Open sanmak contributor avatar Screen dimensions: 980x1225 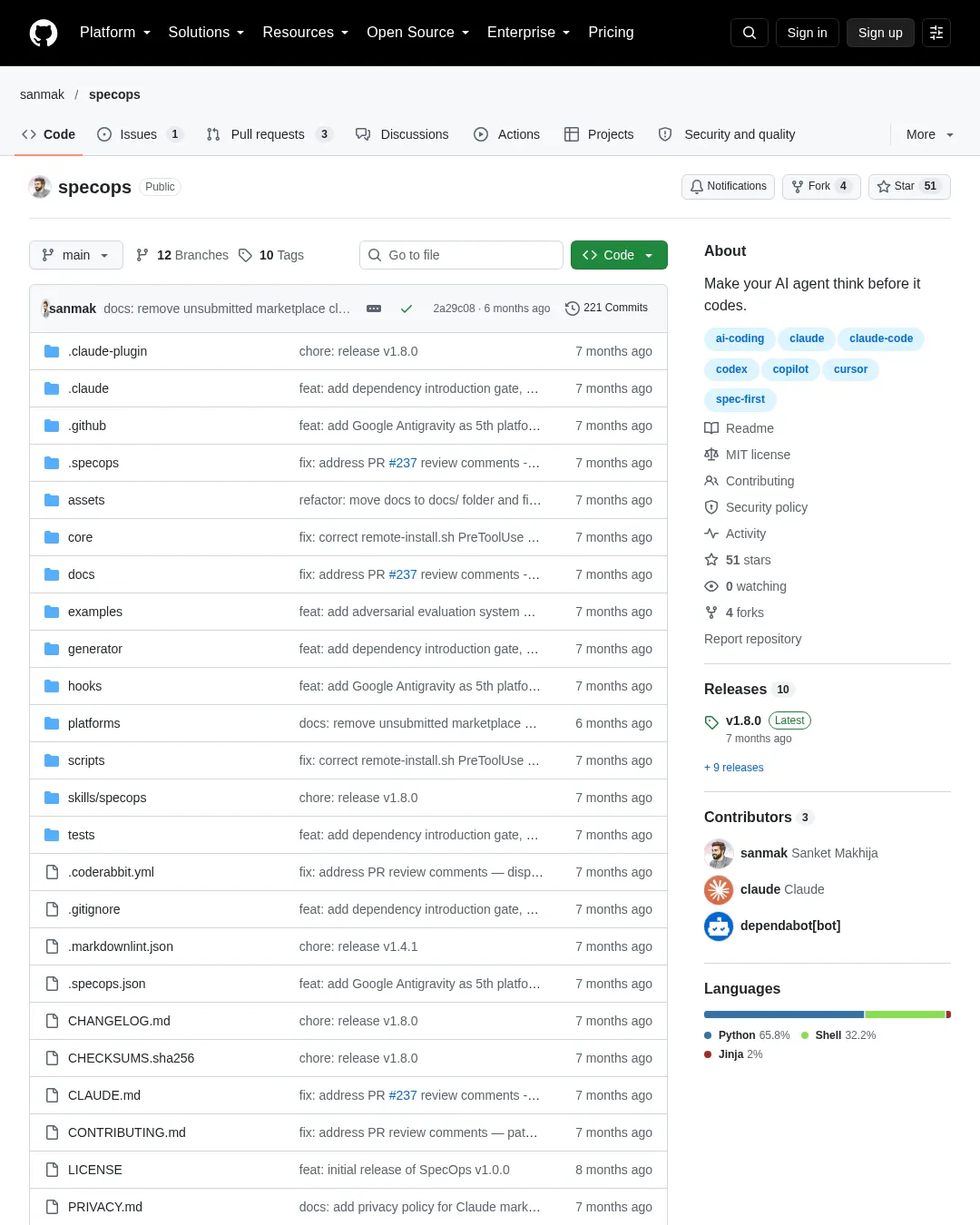click(x=719, y=853)
